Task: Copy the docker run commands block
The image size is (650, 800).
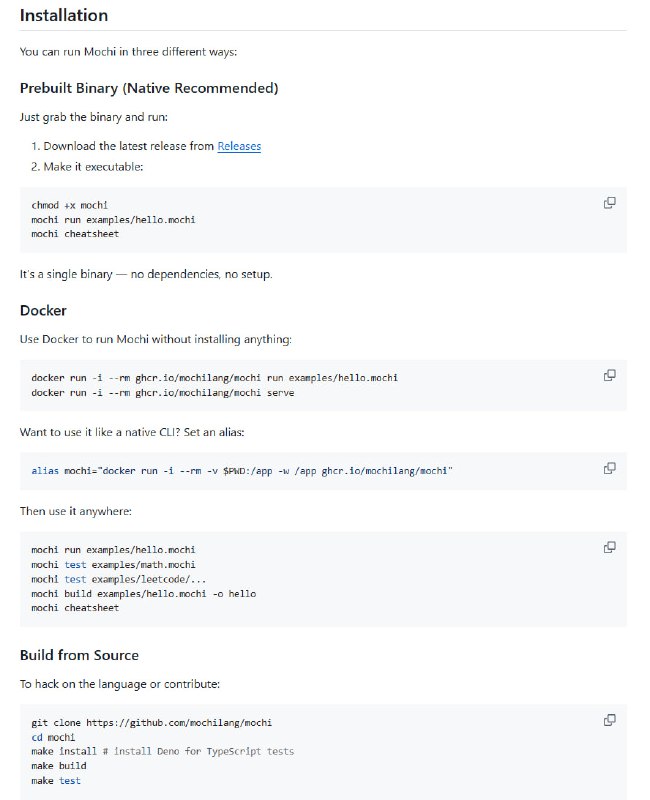Action: point(609,375)
